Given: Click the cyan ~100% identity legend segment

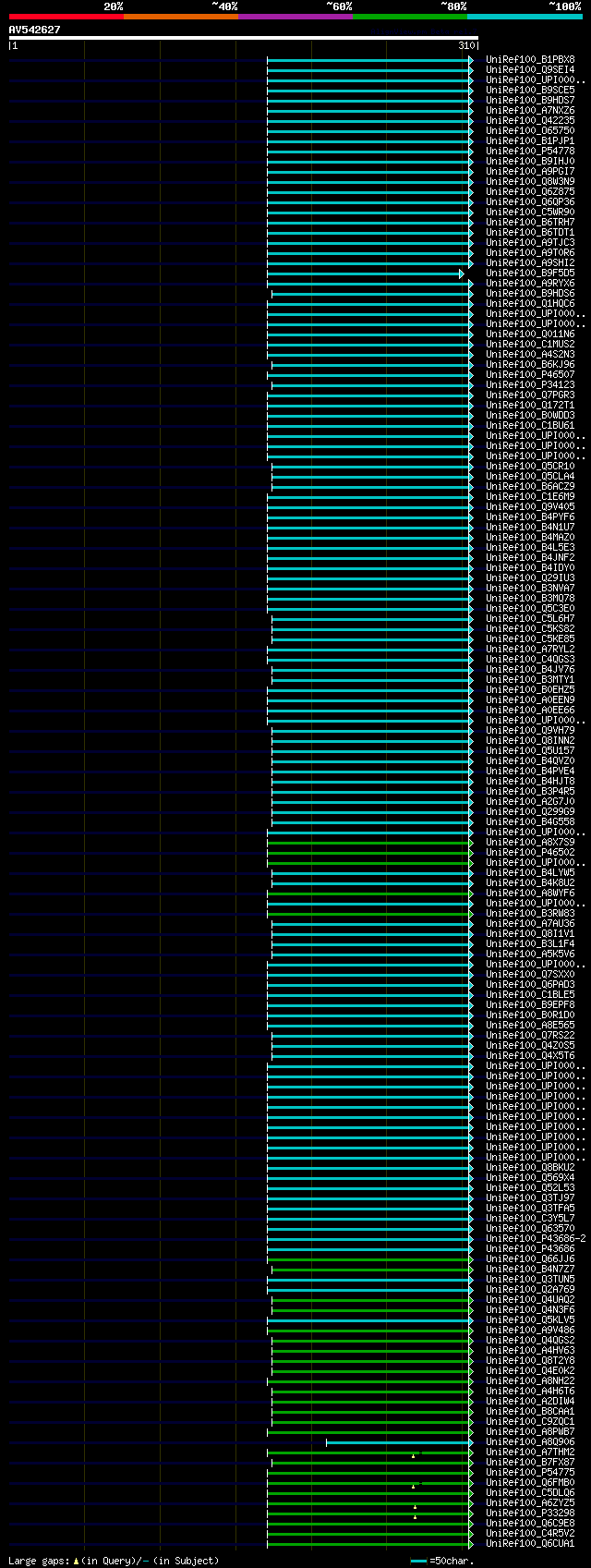Looking at the screenshot, I should point(525,16).
